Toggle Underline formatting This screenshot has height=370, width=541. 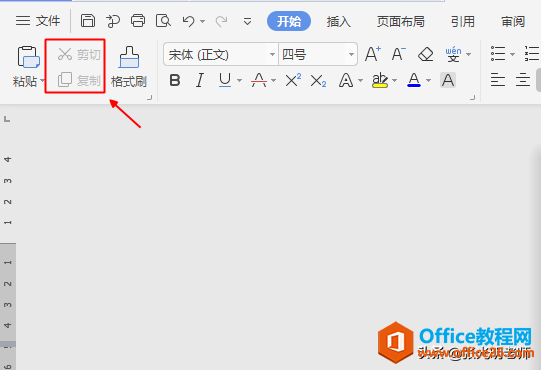pyautogui.click(x=225, y=80)
